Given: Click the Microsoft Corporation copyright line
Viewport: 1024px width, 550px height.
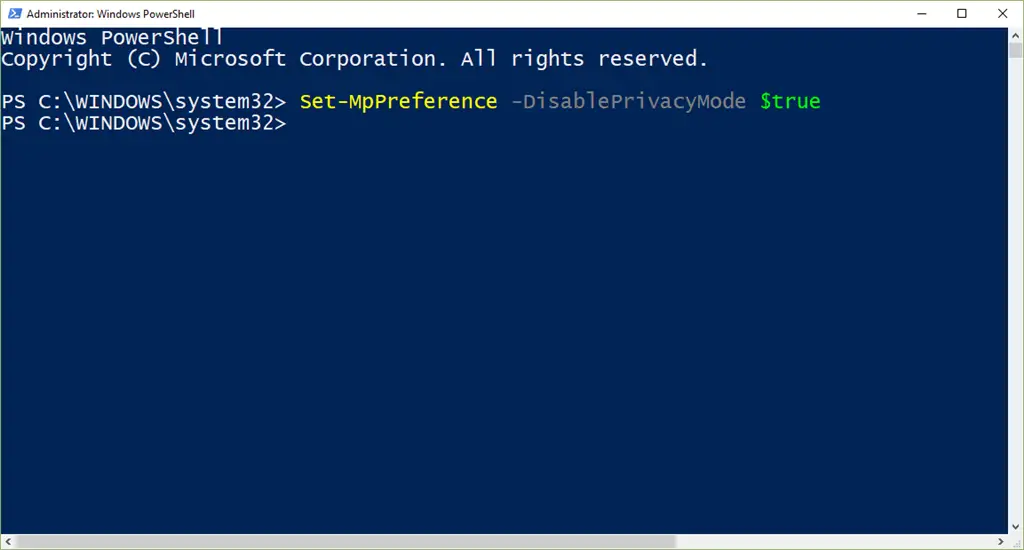Looking at the screenshot, I should pyautogui.click(x=355, y=59).
